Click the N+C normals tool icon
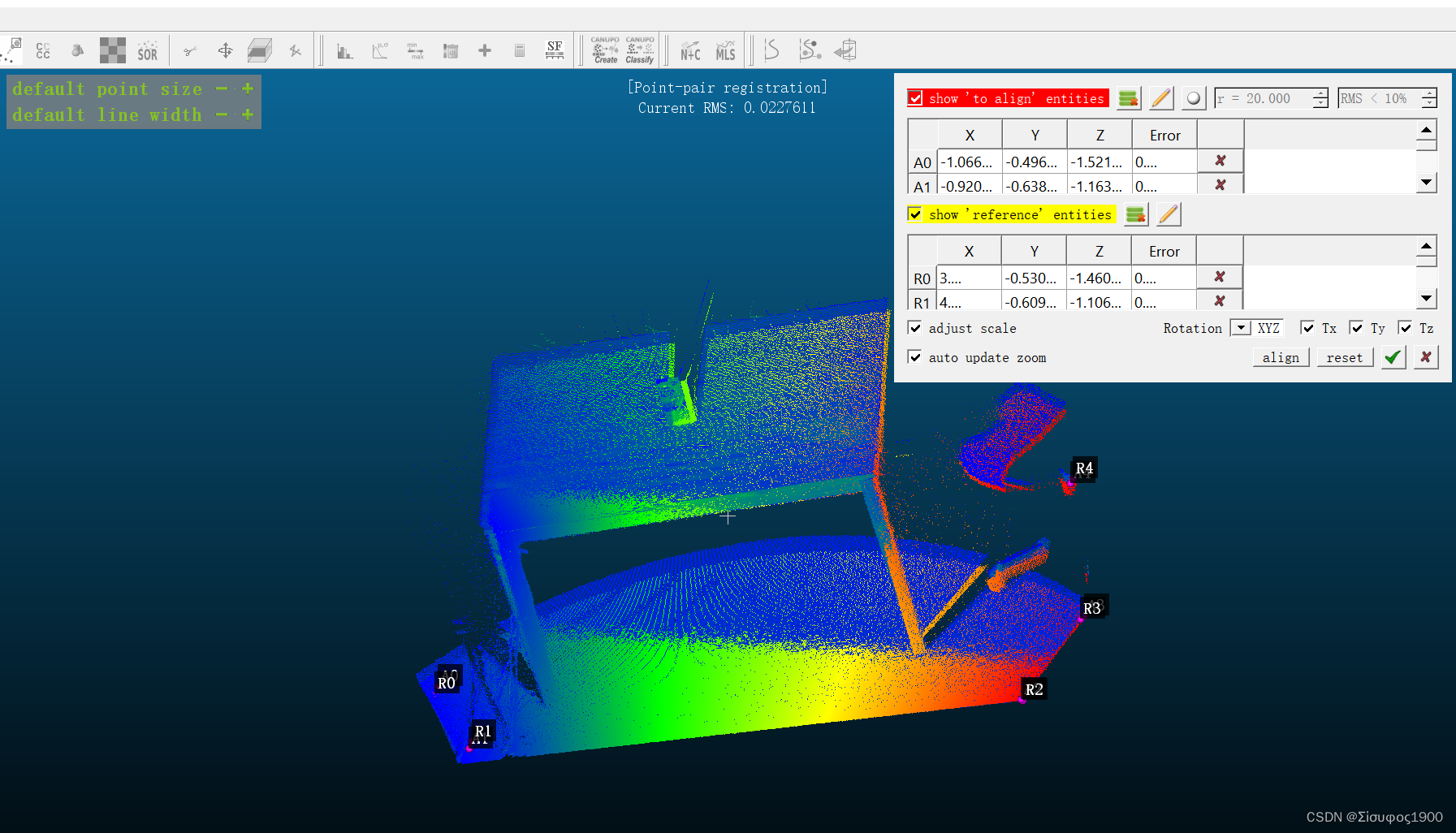The height and width of the screenshot is (833, 1456). pos(690,51)
